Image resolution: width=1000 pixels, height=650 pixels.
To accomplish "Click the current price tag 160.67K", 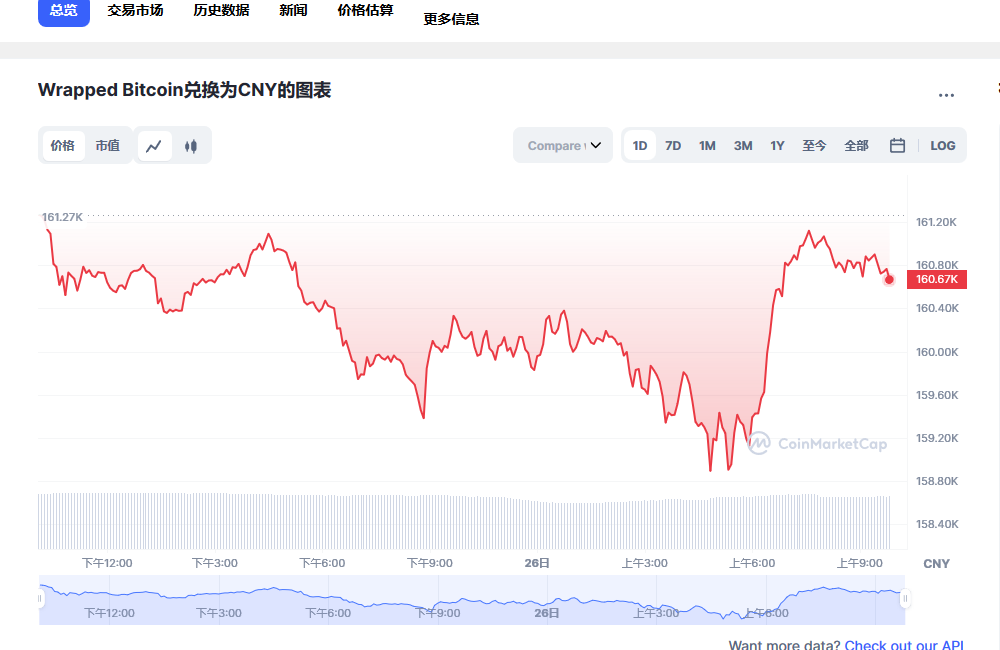I will pos(936,279).
